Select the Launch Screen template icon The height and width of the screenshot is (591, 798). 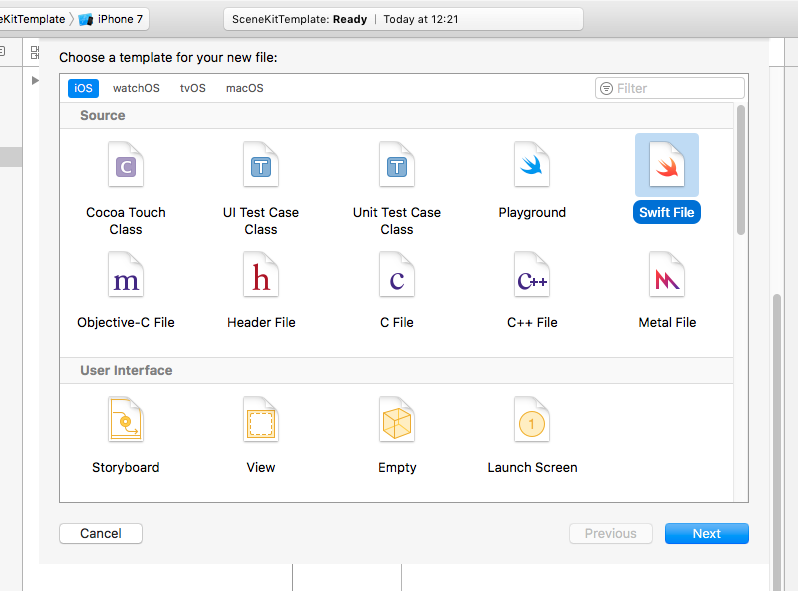pyautogui.click(x=532, y=419)
